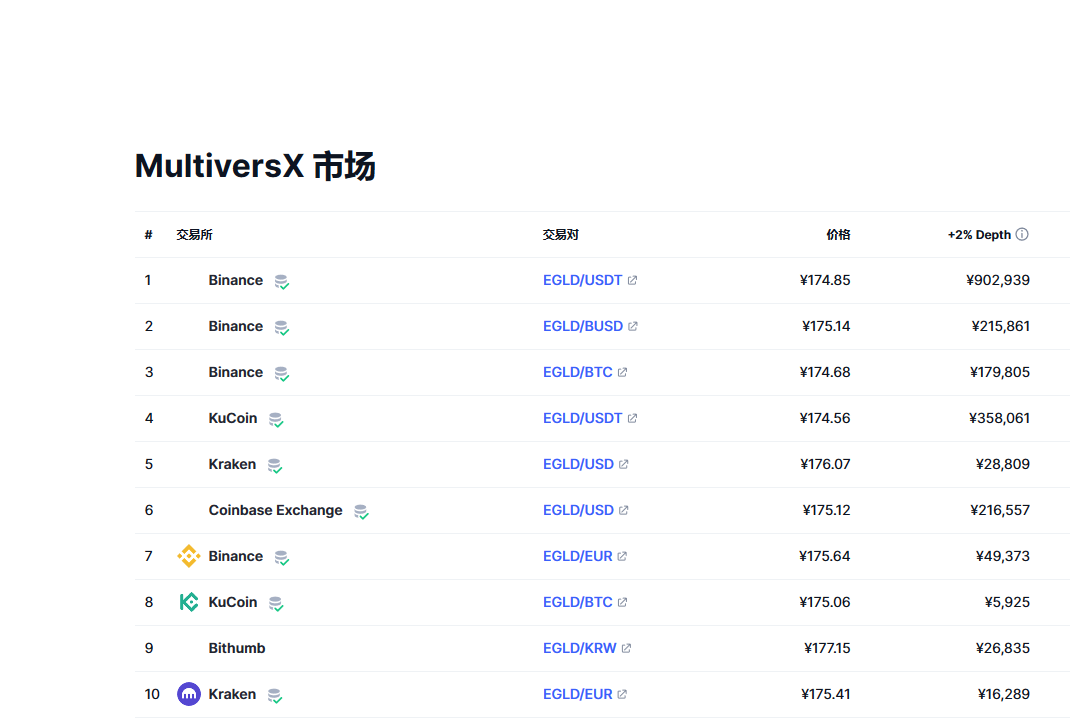
Task: Open the EGLD/USD pair on Kraken row 5
Action: coord(578,464)
